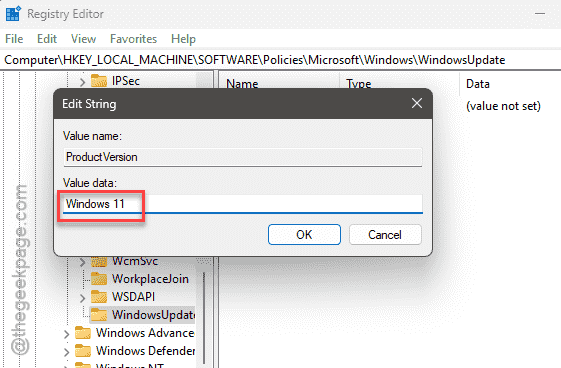Select the Windows Advanced key
Screen dimensions: 561x368
(x=145, y=333)
